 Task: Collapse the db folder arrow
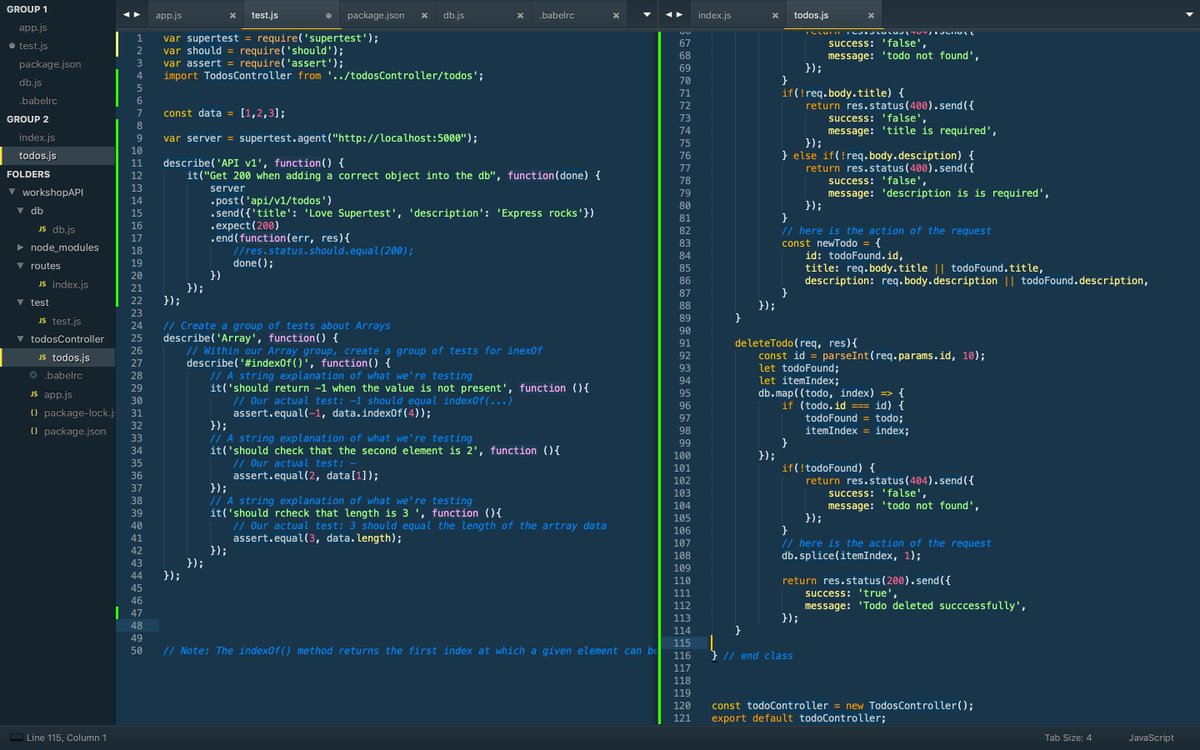[20, 211]
